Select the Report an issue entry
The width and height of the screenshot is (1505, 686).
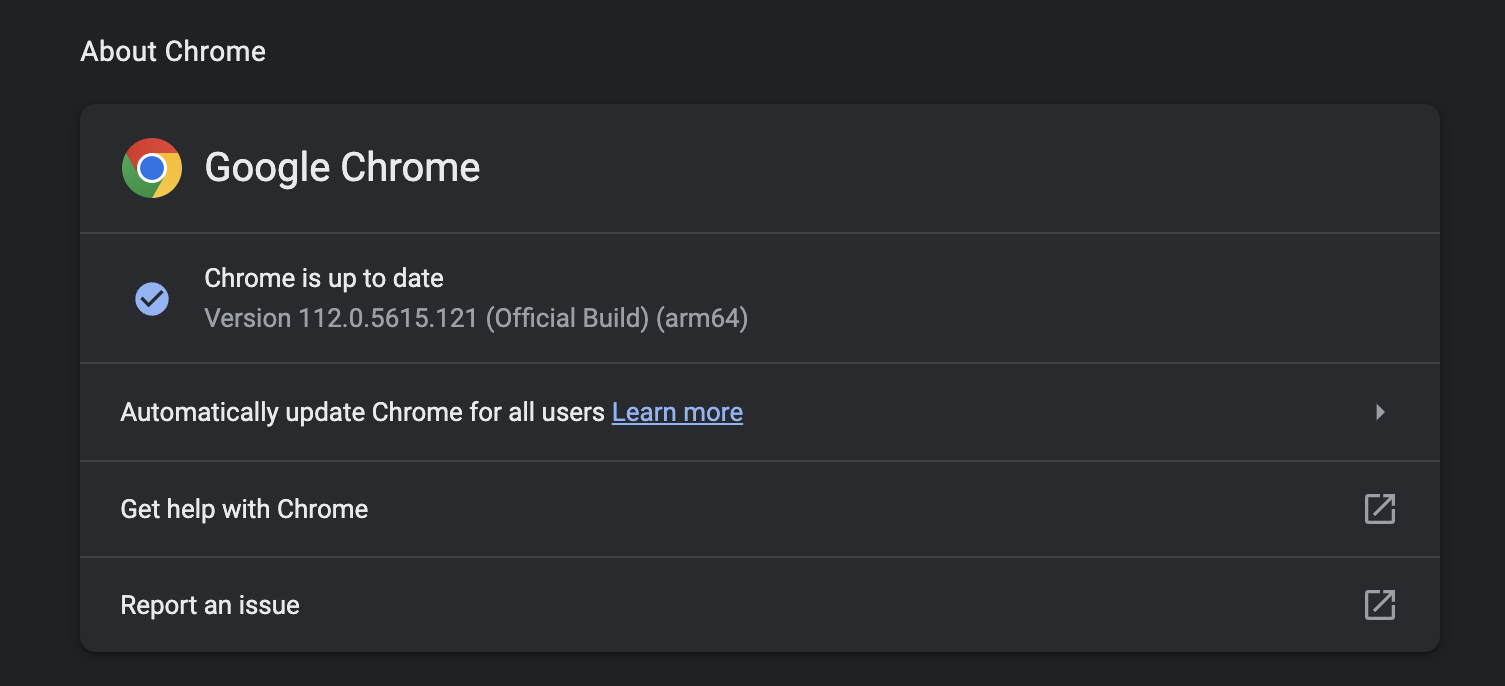coord(210,605)
